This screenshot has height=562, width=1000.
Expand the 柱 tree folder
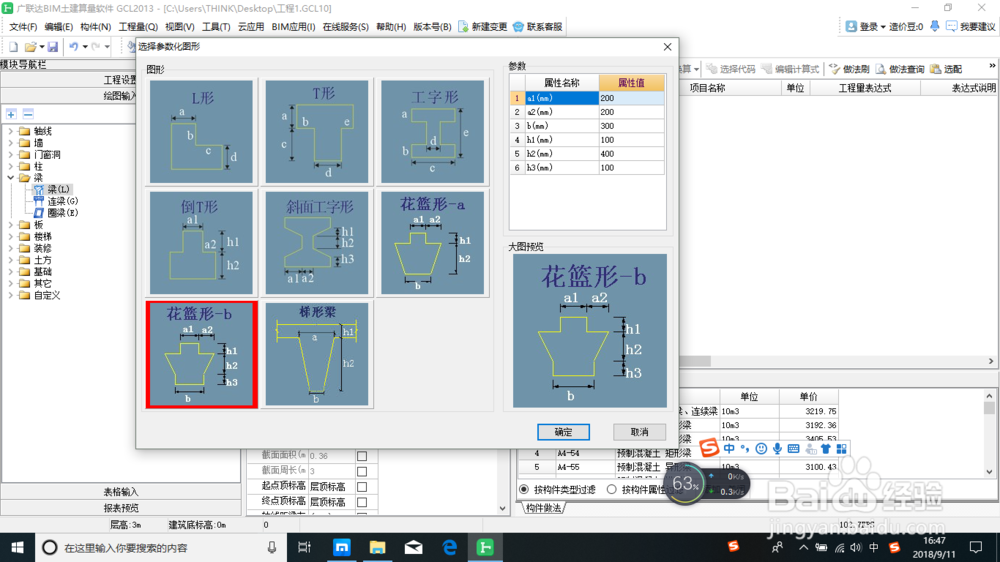10,166
